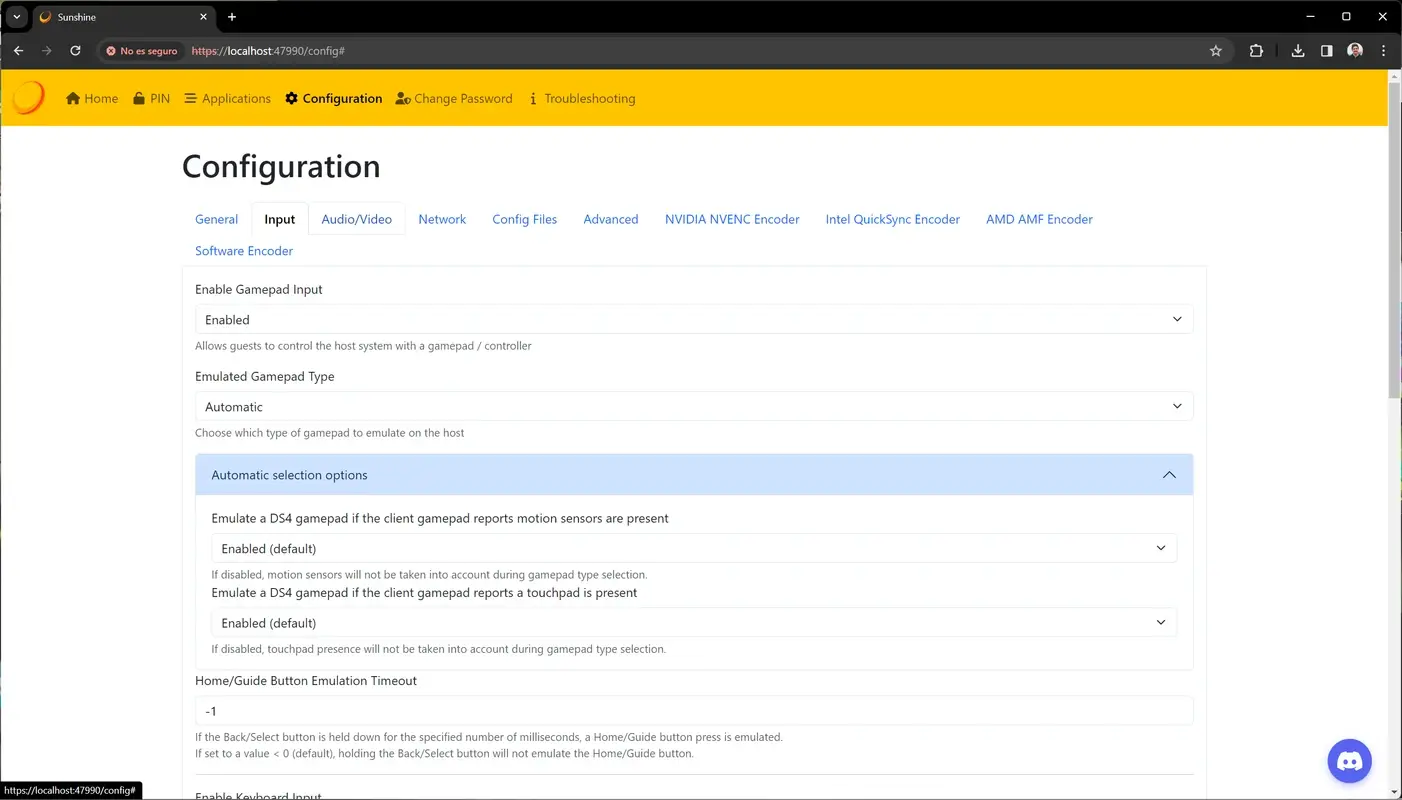Open the Troubleshooting page
Screen dimensions: 1402x800
[x=581, y=98]
